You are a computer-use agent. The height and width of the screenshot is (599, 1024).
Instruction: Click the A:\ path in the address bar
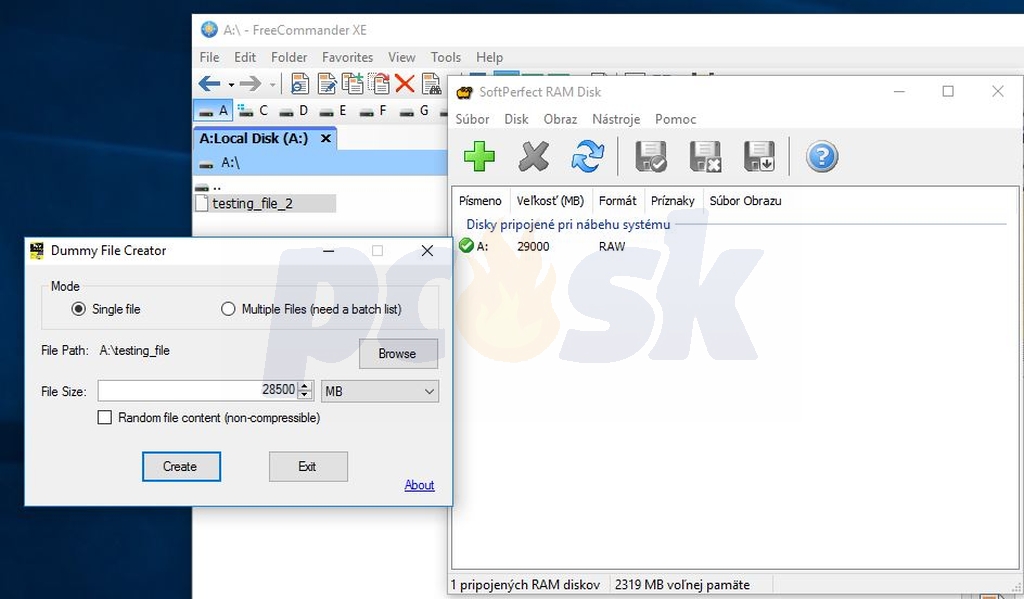(x=230, y=163)
